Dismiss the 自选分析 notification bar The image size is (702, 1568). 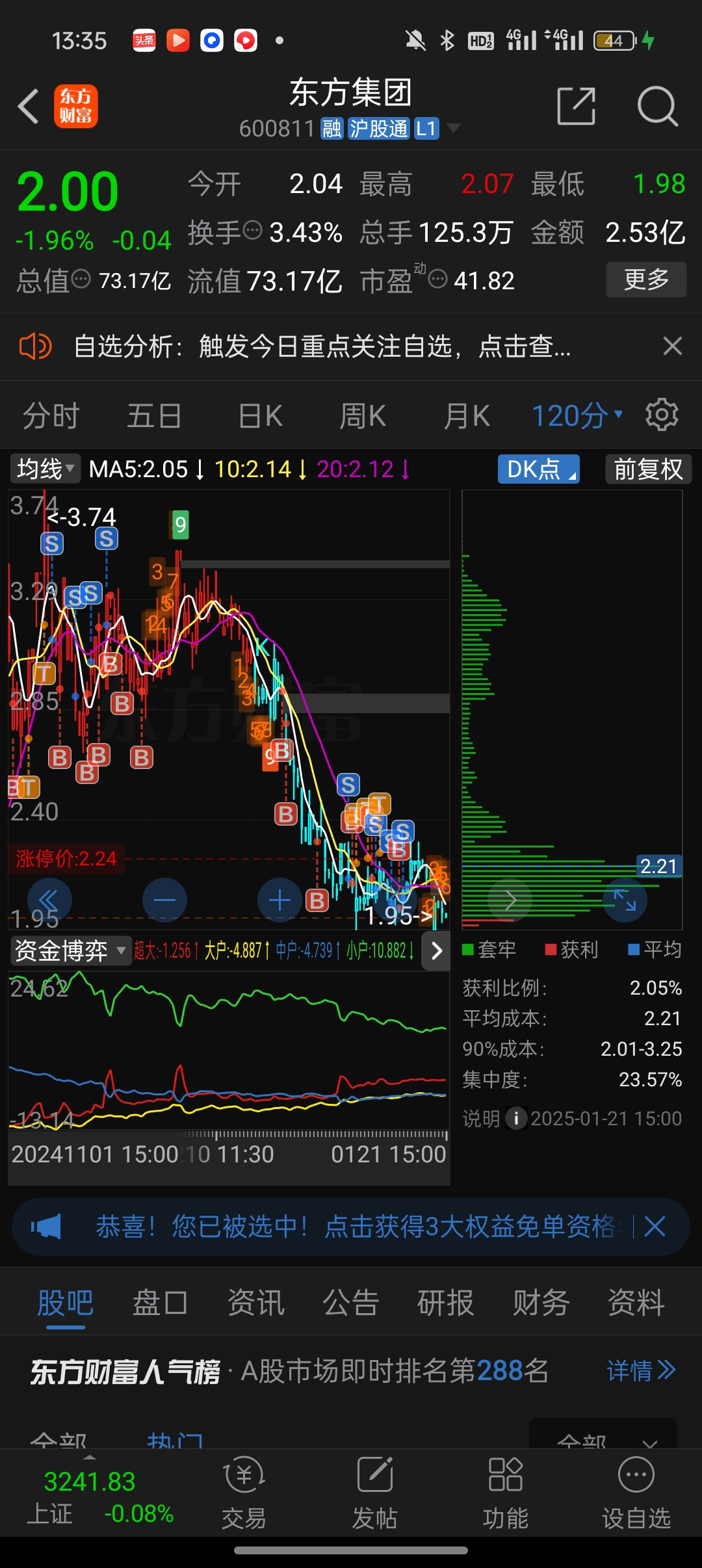pyautogui.click(x=672, y=346)
